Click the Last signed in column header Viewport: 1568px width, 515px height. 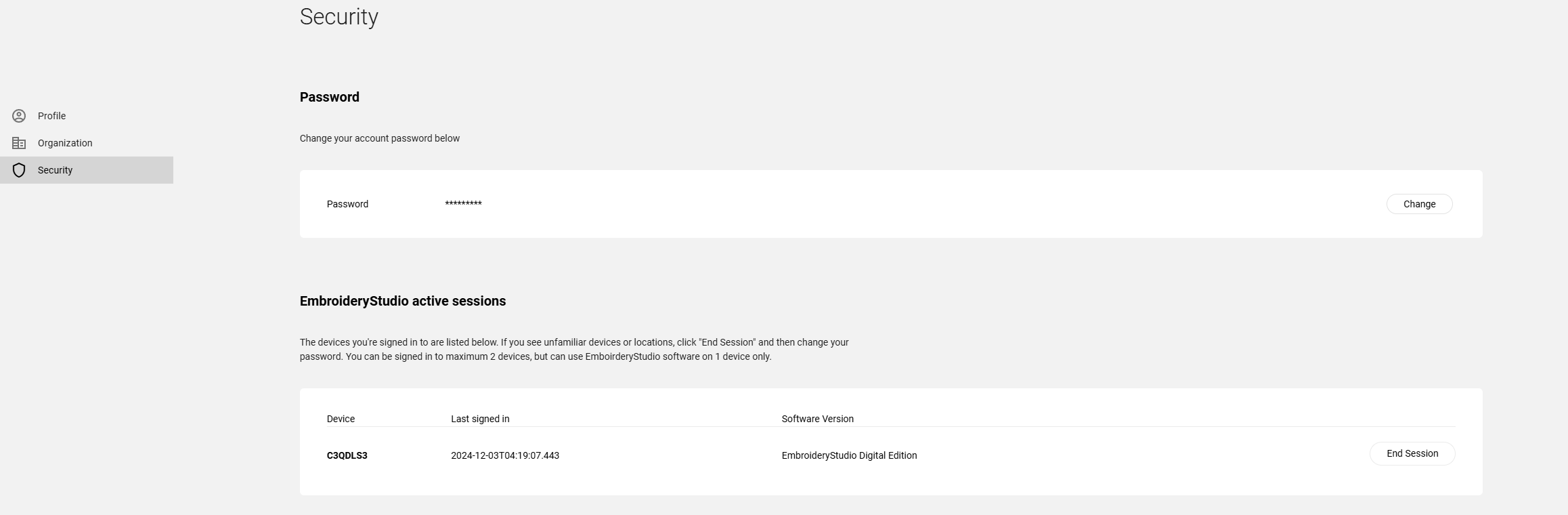point(480,419)
